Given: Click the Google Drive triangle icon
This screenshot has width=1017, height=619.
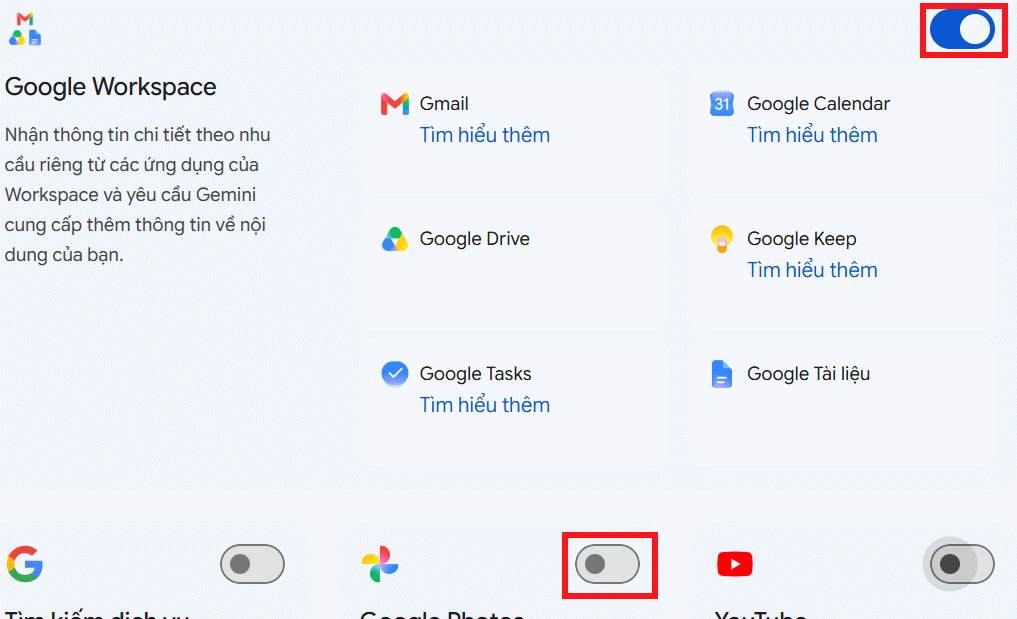Looking at the screenshot, I should [394, 239].
